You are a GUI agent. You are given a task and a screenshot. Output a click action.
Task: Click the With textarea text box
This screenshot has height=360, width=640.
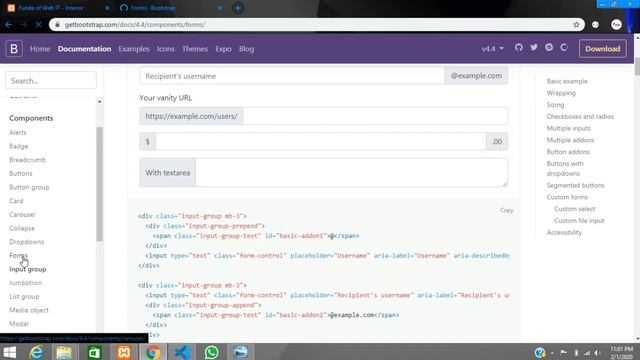[x=352, y=173]
